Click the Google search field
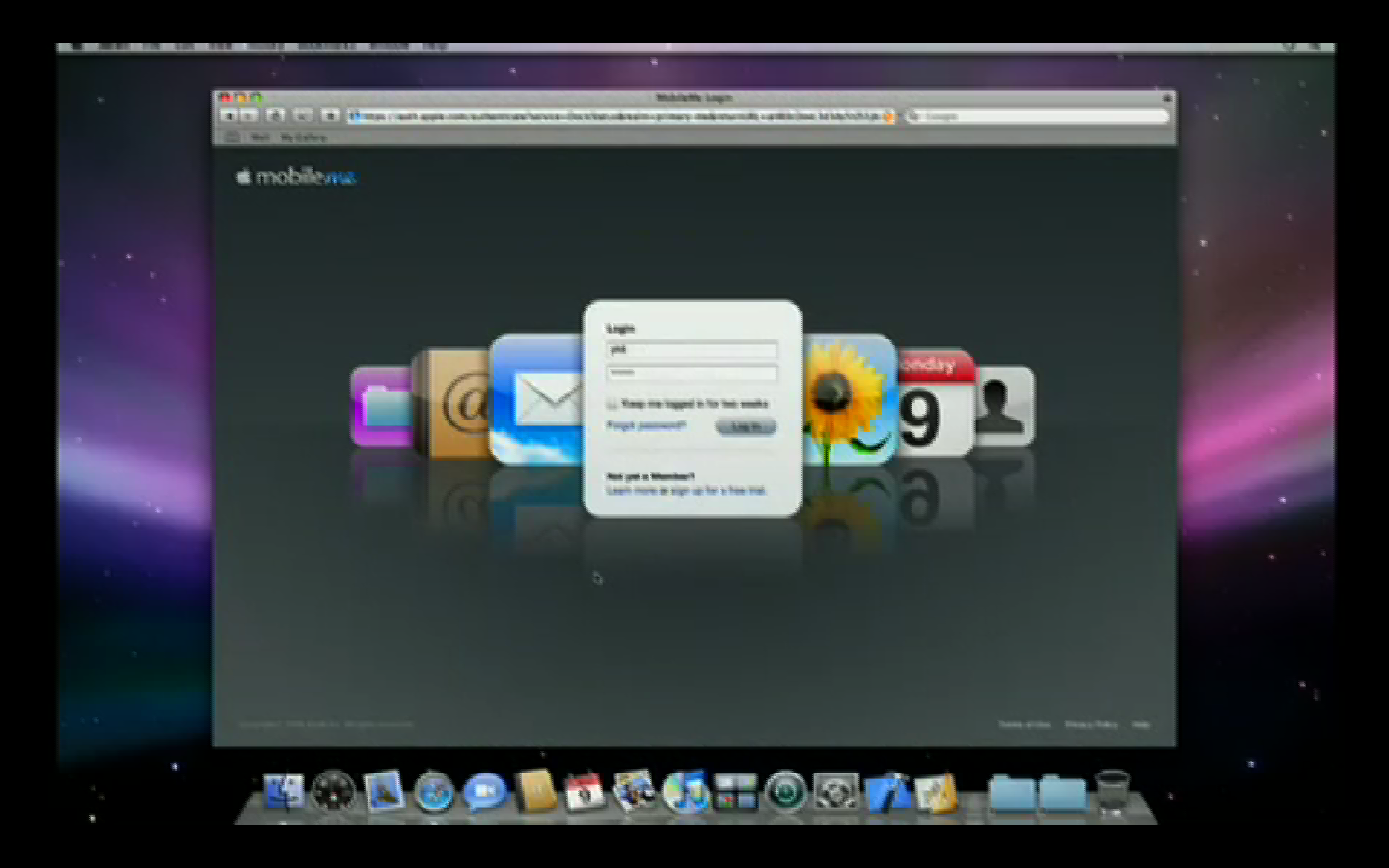The width and height of the screenshot is (1389, 868). coord(1037,116)
